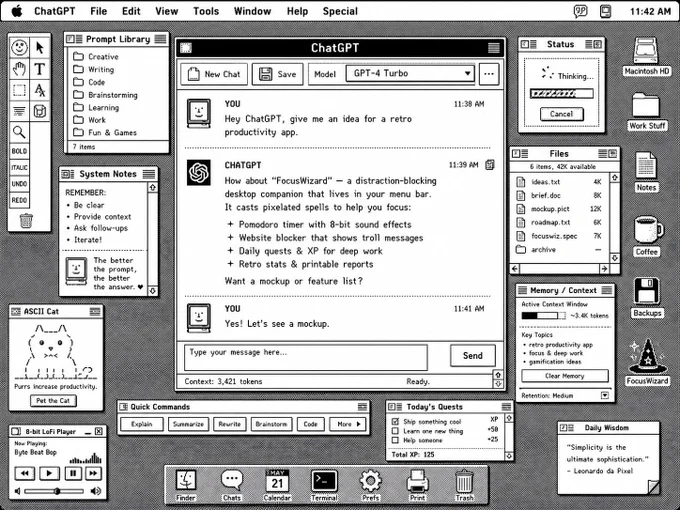Toggle BOLD in the tool palette
The width and height of the screenshot is (680, 510).
click(x=19, y=151)
